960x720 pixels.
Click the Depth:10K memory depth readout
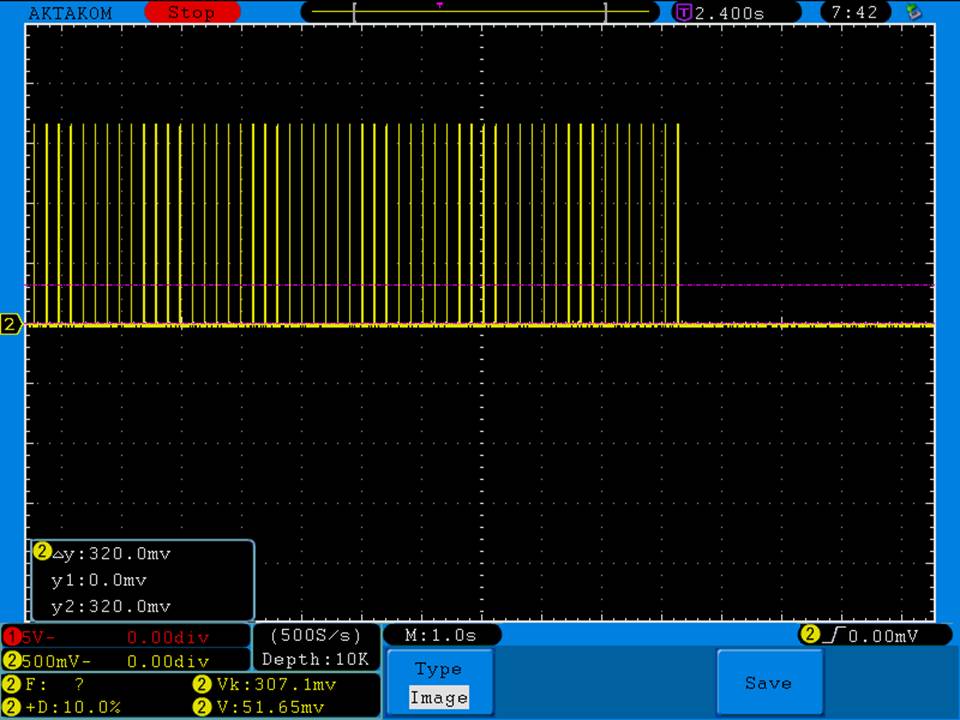pyautogui.click(x=315, y=659)
